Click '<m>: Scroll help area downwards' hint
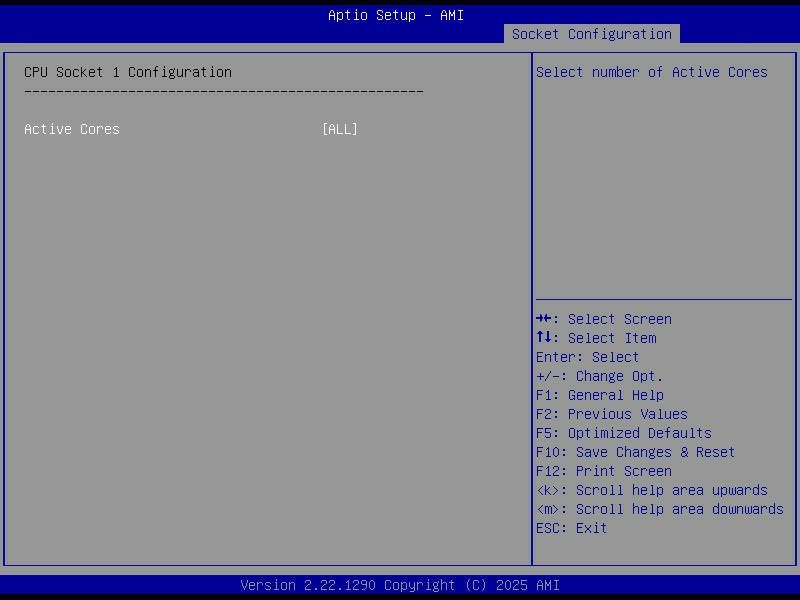The width and height of the screenshot is (800, 600). (x=660, y=509)
